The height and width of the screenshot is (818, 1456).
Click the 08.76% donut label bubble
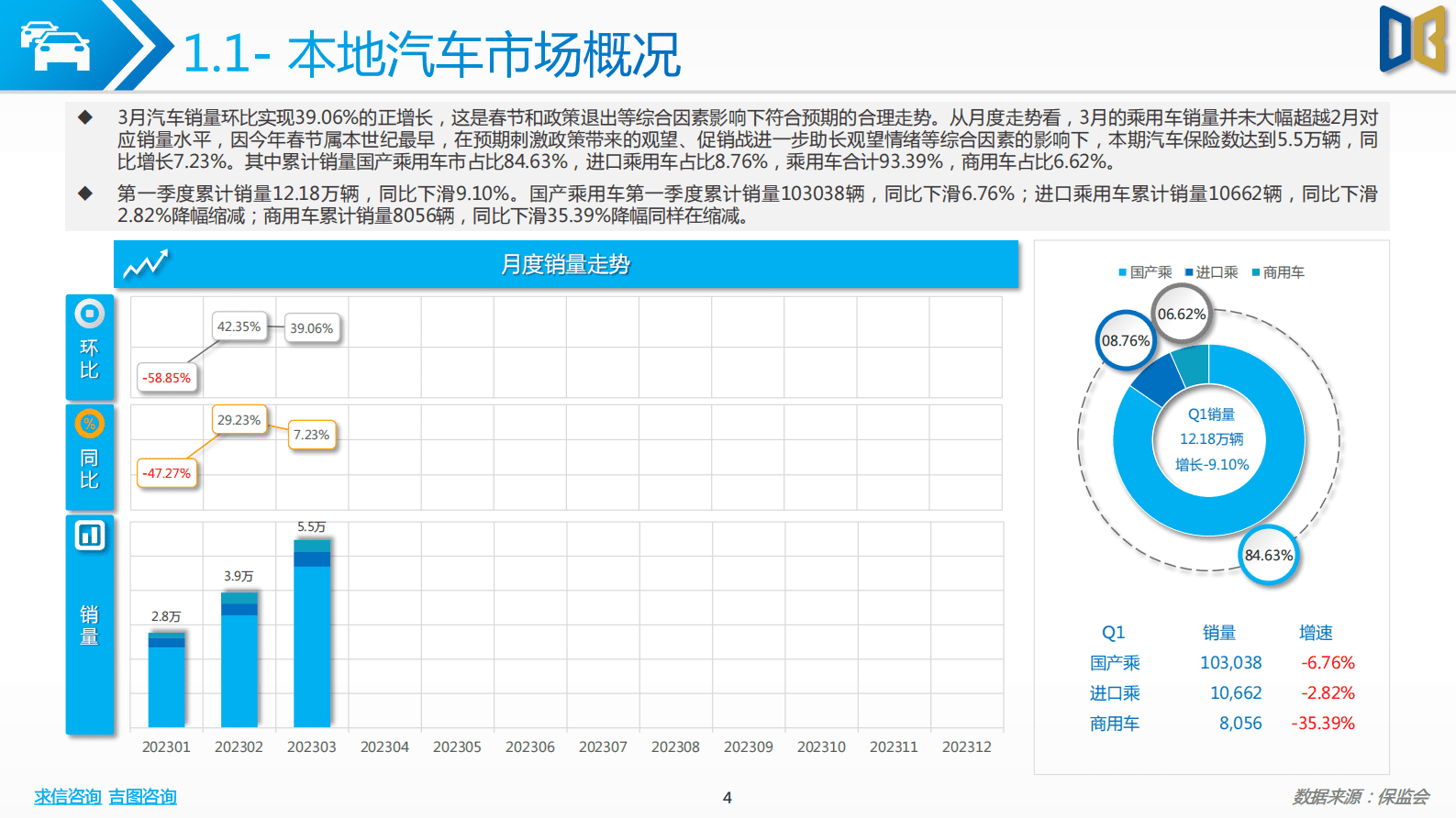(x=1126, y=340)
